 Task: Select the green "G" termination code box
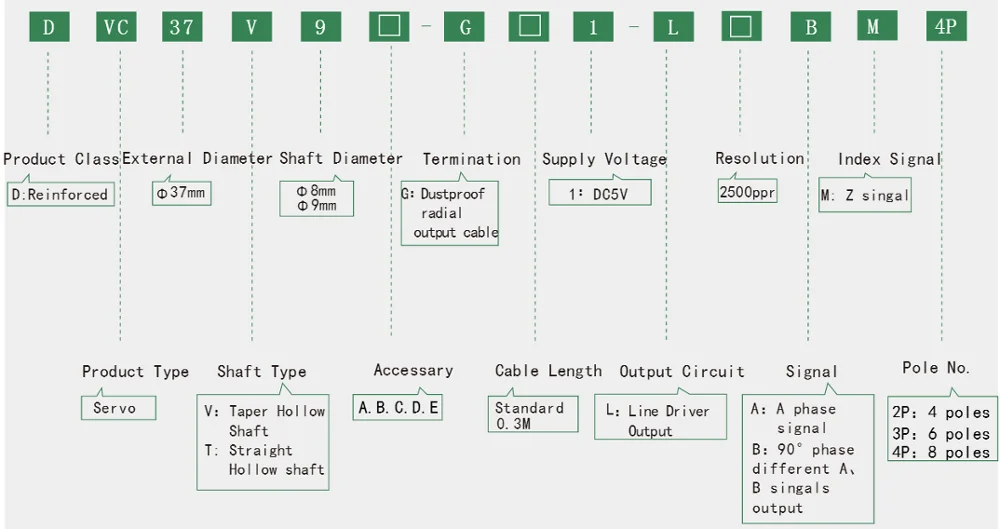[x=465, y=27]
